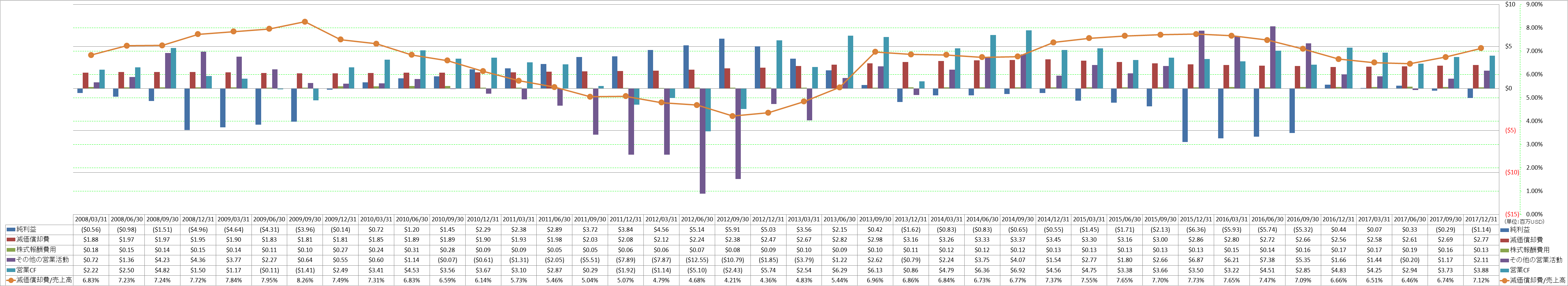Click the longest purple bar at 2012/06/30

click(x=702, y=141)
